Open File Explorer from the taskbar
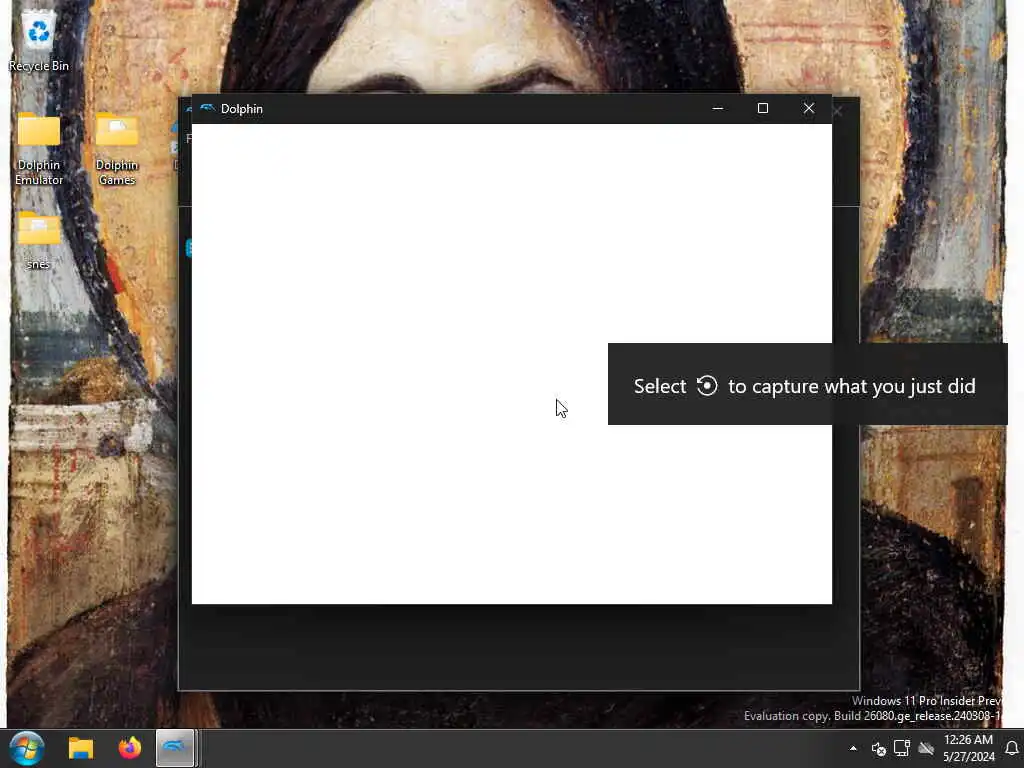Viewport: 1024px width, 768px height. click(81, 748)
